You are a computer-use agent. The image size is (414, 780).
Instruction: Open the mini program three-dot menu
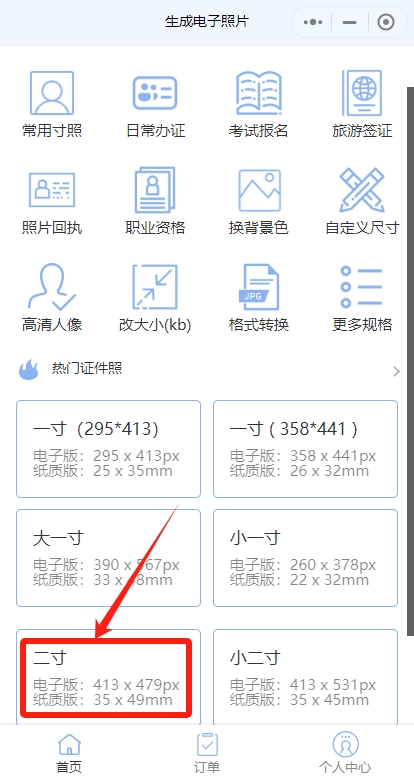312,22
